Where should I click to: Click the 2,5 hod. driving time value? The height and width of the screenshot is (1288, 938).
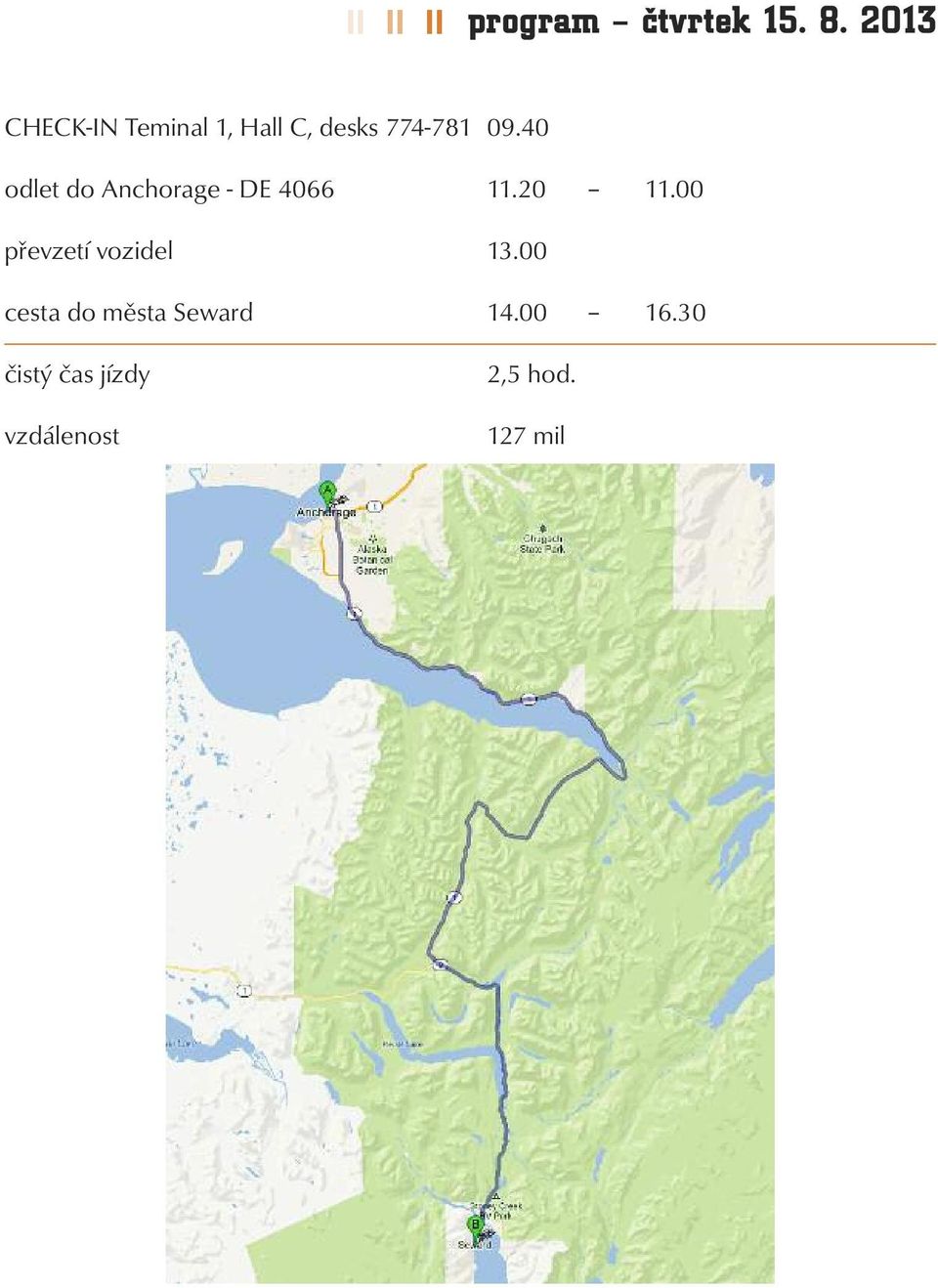pyautogui.click(x=532, y=374)
